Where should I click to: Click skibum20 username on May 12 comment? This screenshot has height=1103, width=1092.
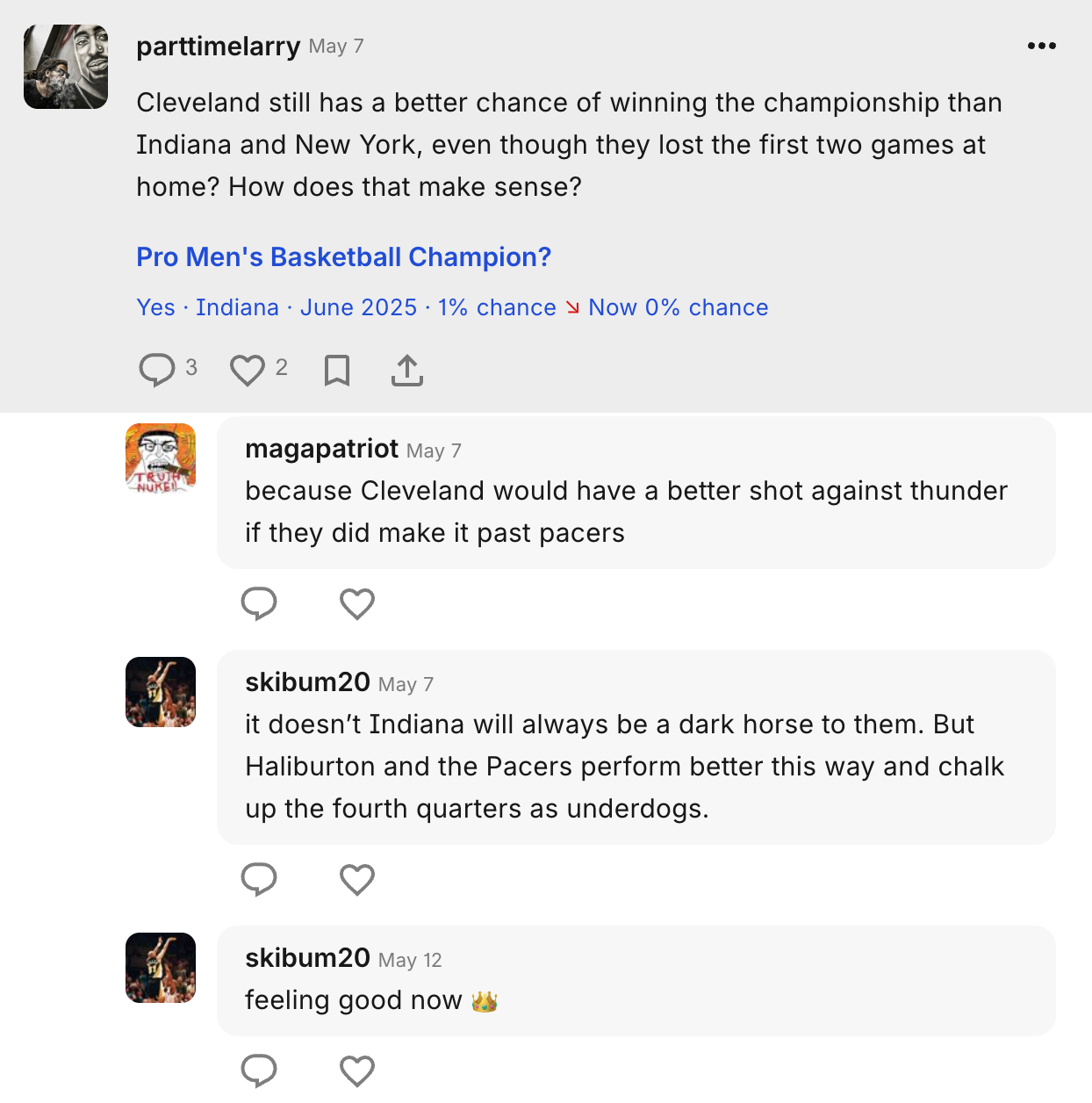pyautogui.click(x=307, y=957)
